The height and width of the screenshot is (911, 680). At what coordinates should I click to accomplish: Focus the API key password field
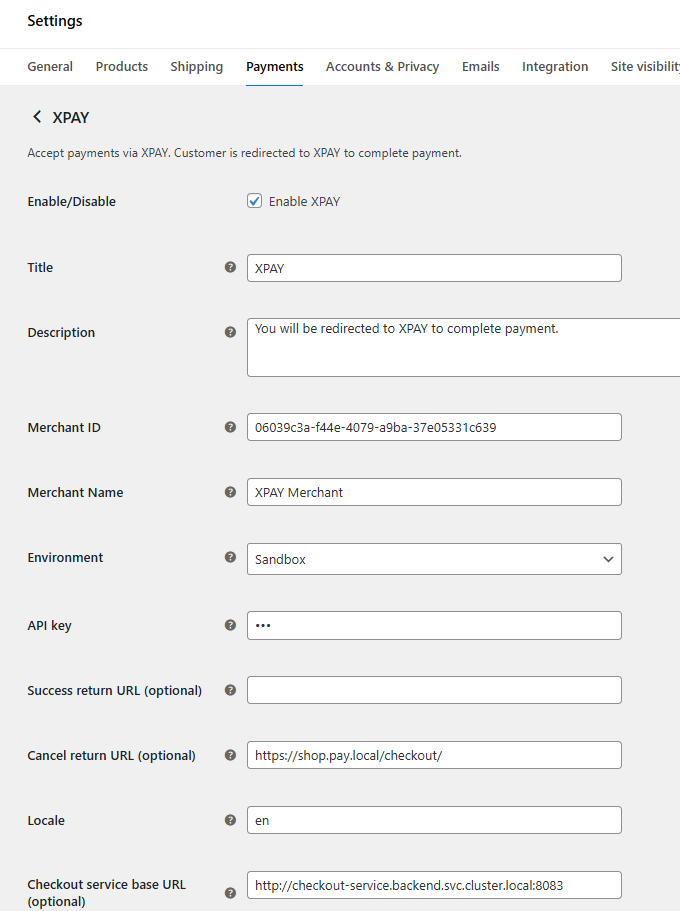pos(434,626)
